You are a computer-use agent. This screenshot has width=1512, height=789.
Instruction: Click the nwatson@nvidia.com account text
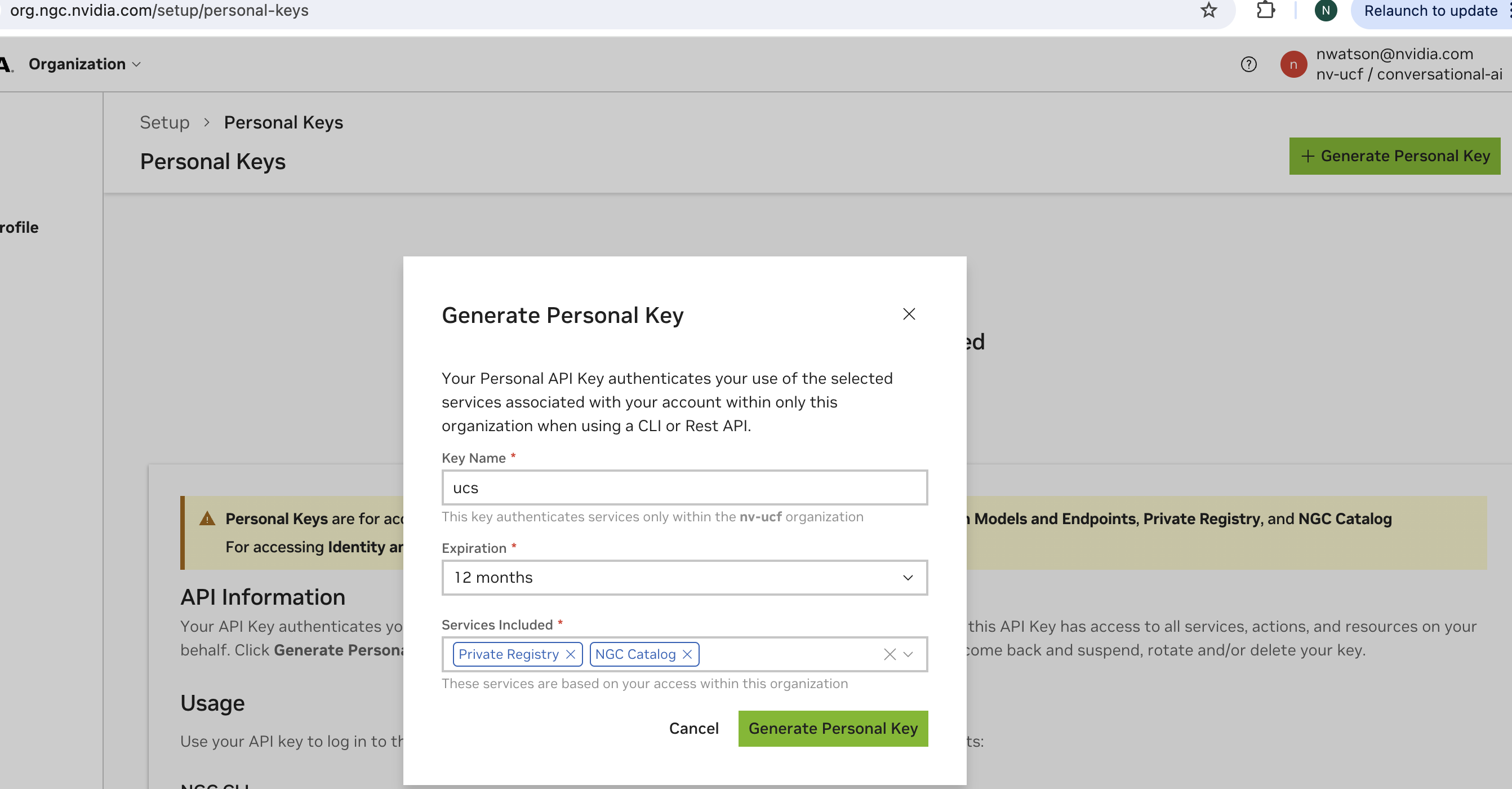tap(1394, 54)
